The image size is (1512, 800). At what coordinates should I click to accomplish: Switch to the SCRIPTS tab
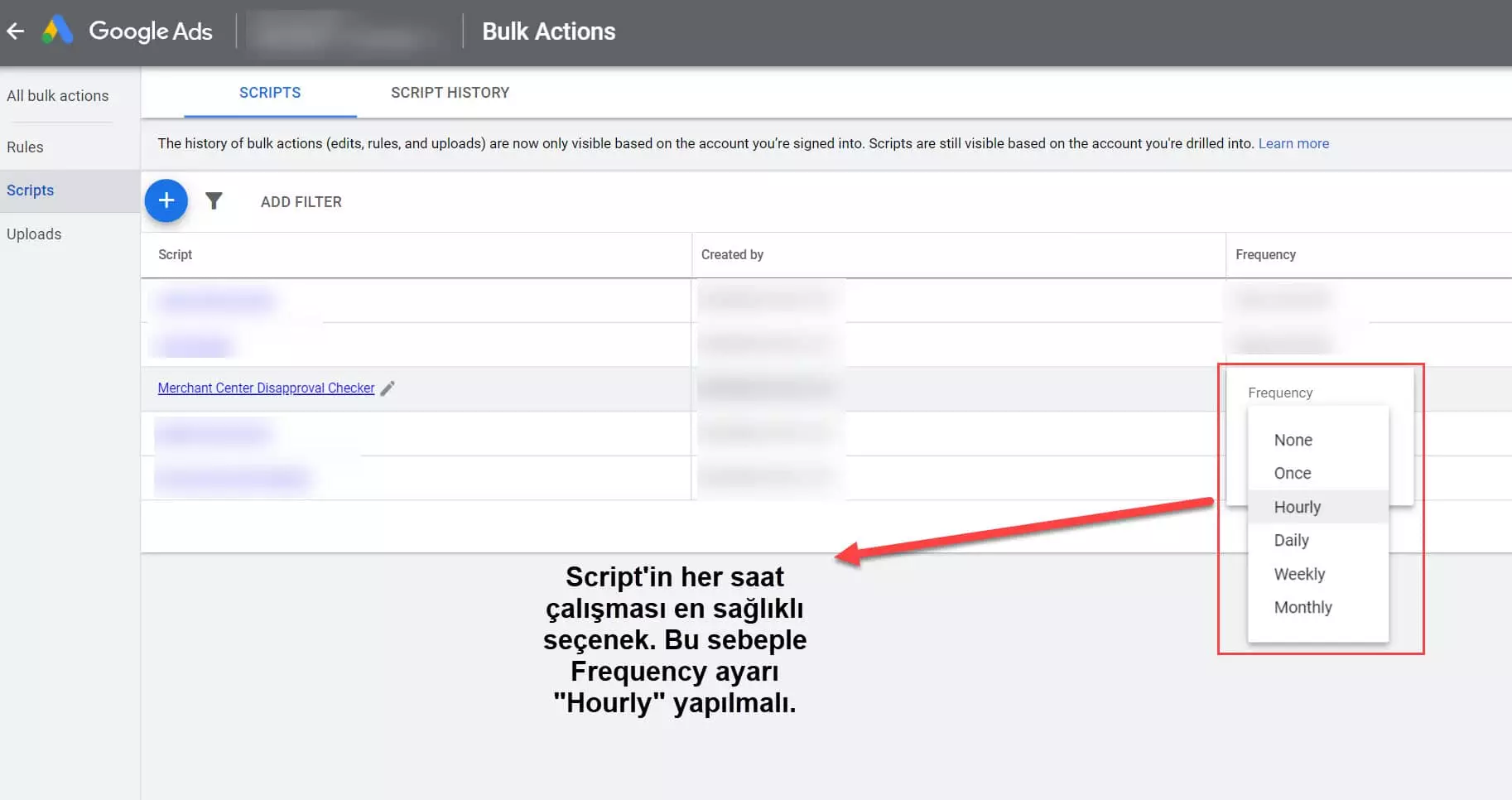click(x=270, y=93)
